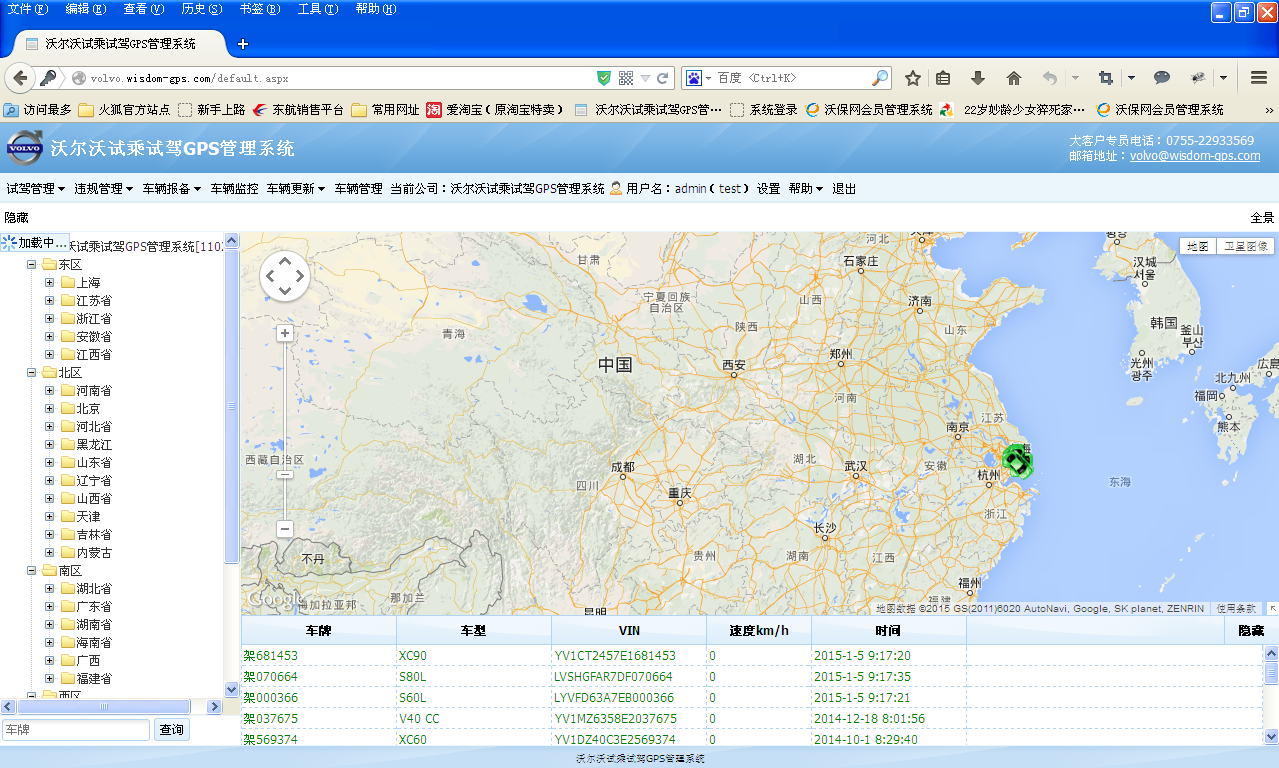Click 退出 to log out
This screenshot has height=768, width=1279.
(x=844, y=189)
